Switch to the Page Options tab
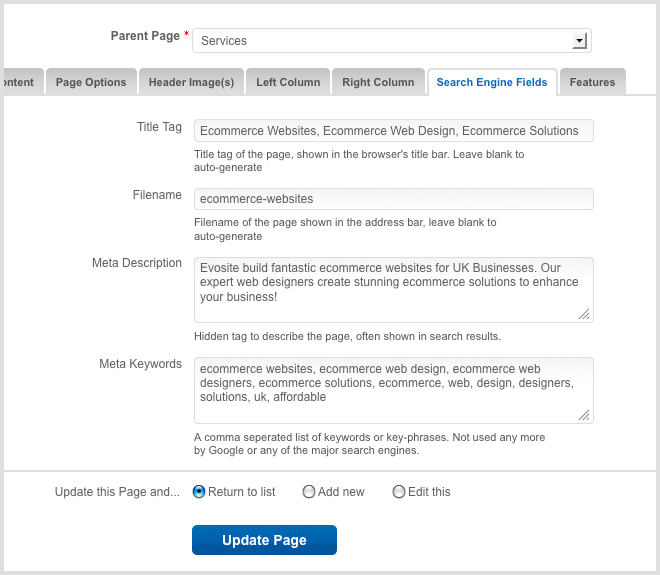The image size is (660, 575). [x=91, y=82]
